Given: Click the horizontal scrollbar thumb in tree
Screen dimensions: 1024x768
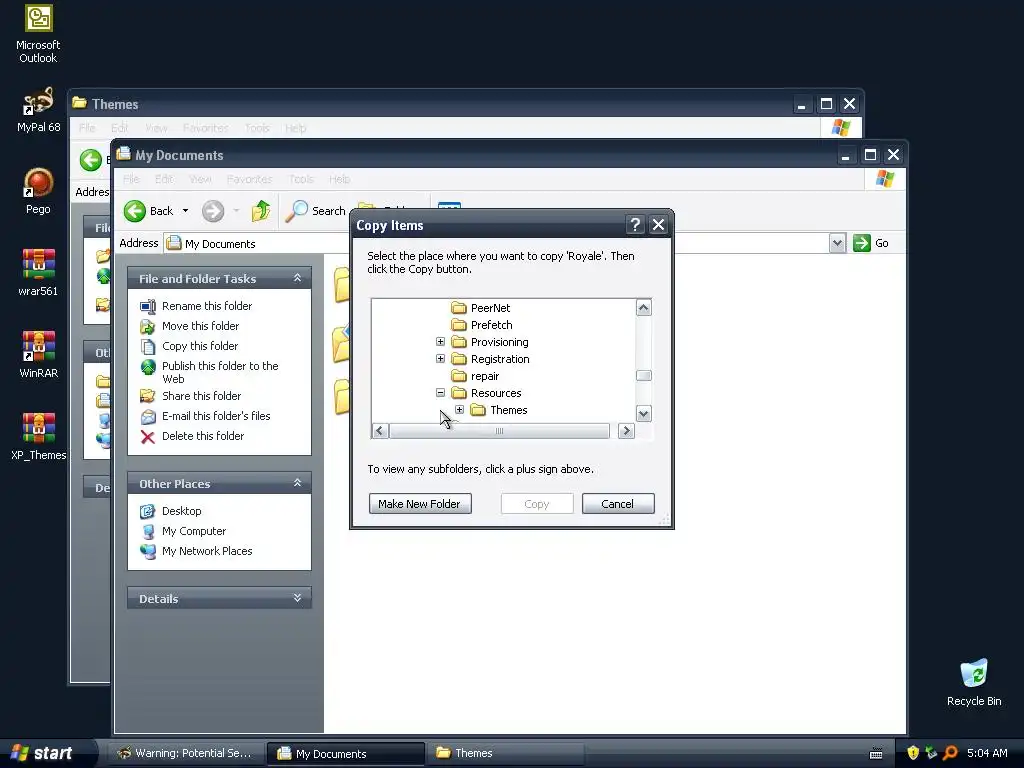Looking at the screenshot, I should pos(500,431).
